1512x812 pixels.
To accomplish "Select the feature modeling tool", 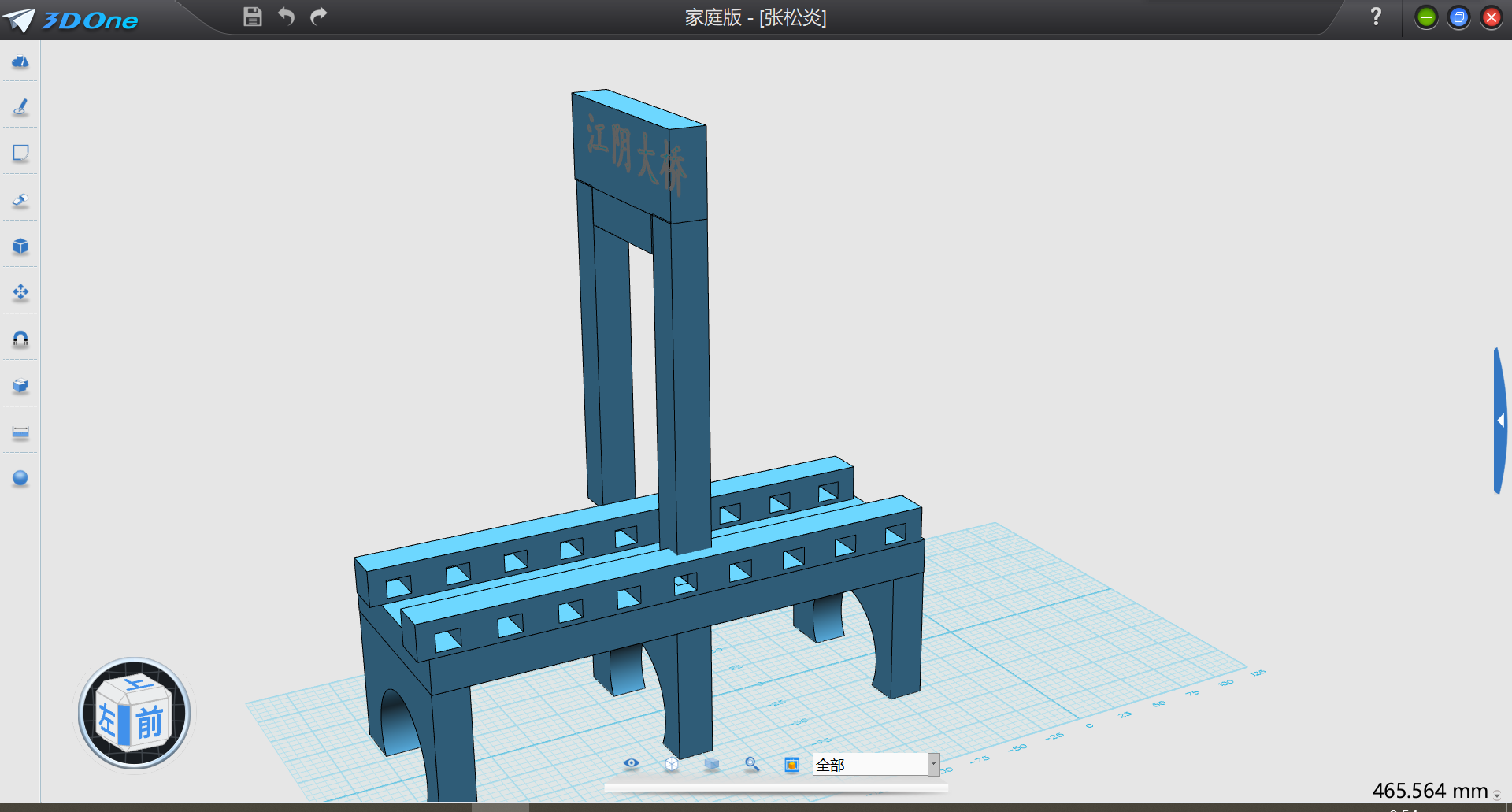I will pyautogui.click(x=20, y=200).
